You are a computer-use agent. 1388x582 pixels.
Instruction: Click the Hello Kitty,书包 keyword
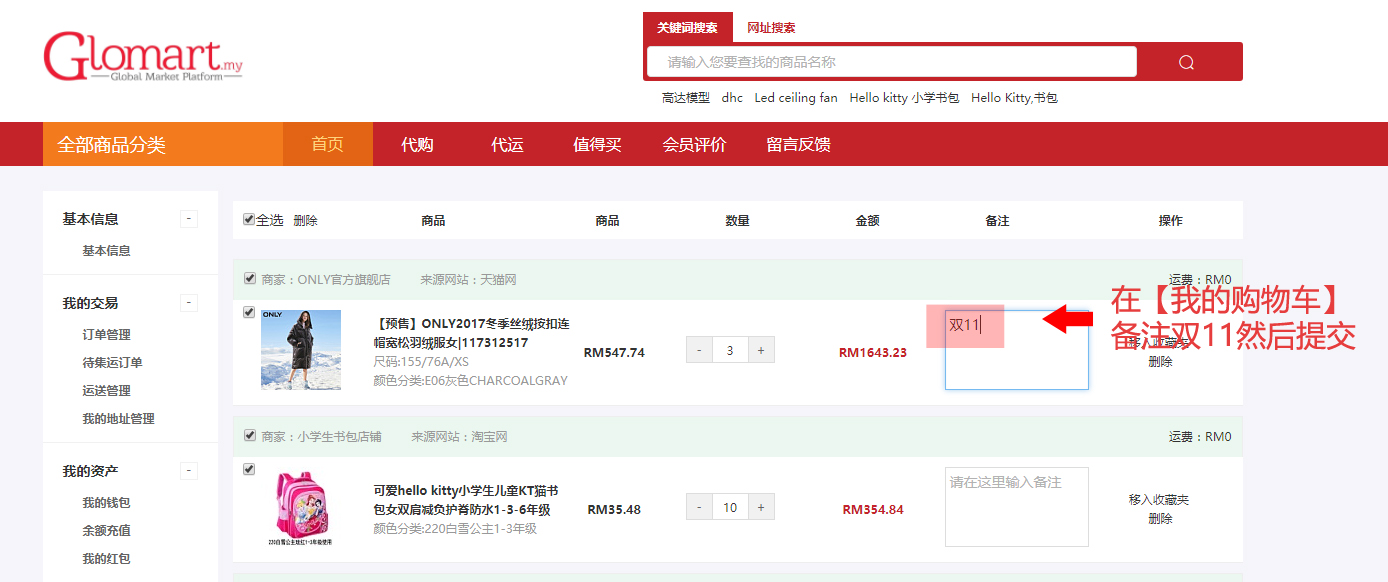coord(1014,98)
